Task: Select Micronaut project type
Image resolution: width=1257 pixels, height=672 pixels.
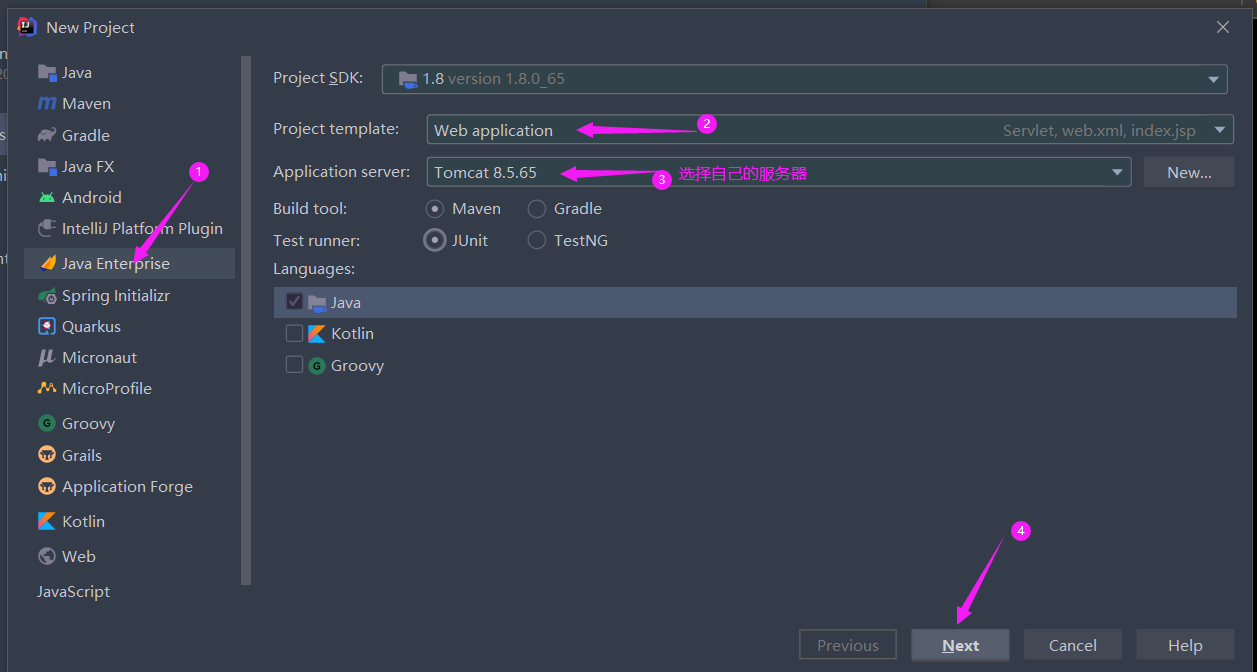Action: 129,357
